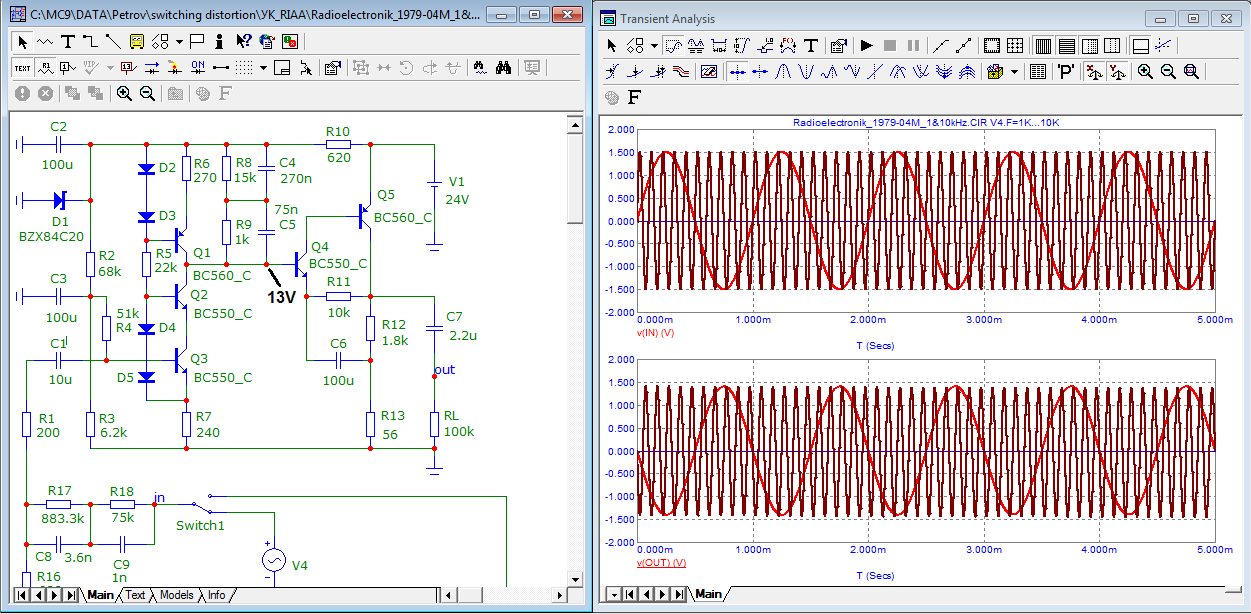Select the Text tool in schematic toolbar
The image size is (1251, 614).
(x=67, y=41)
